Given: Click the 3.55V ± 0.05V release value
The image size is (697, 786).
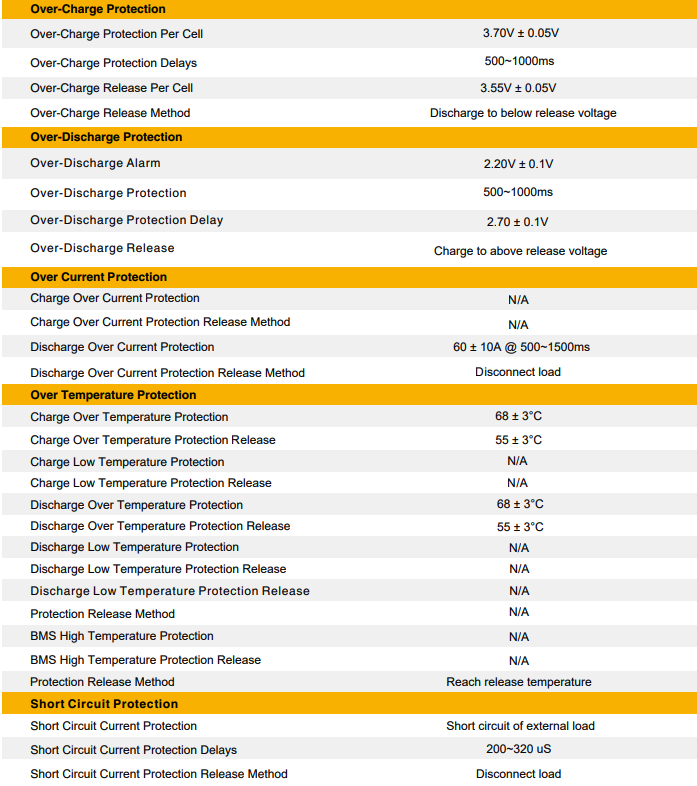Looking at the screenshot, I should tap(518, 88).
